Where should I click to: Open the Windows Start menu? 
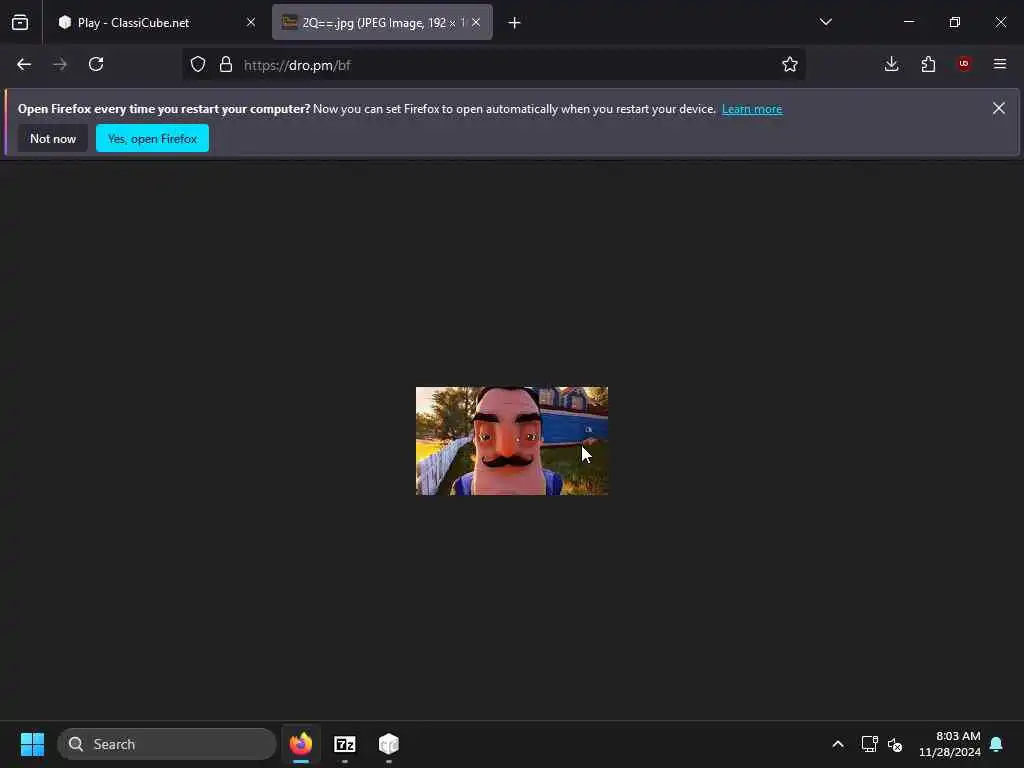tap(32, 744)
